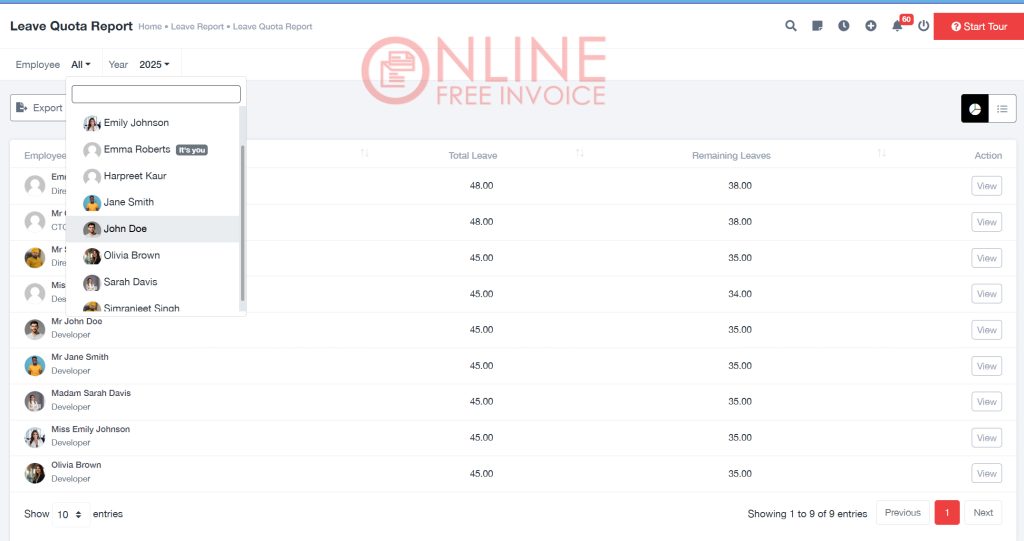Click Madam Sarah Davis name in table
The height and width of the screenshot is (541, 1024).
point(91,393)
